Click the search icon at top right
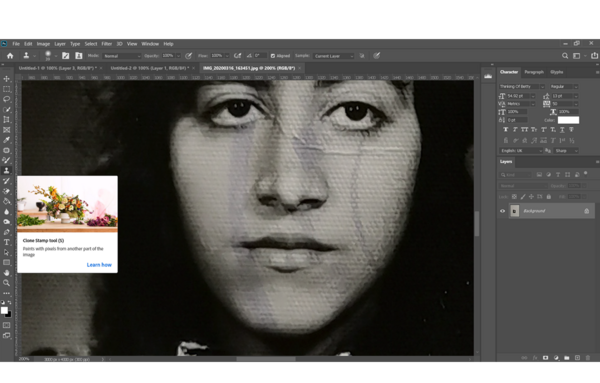Viewport: 600px width, 383px height. tap(565, 56)
